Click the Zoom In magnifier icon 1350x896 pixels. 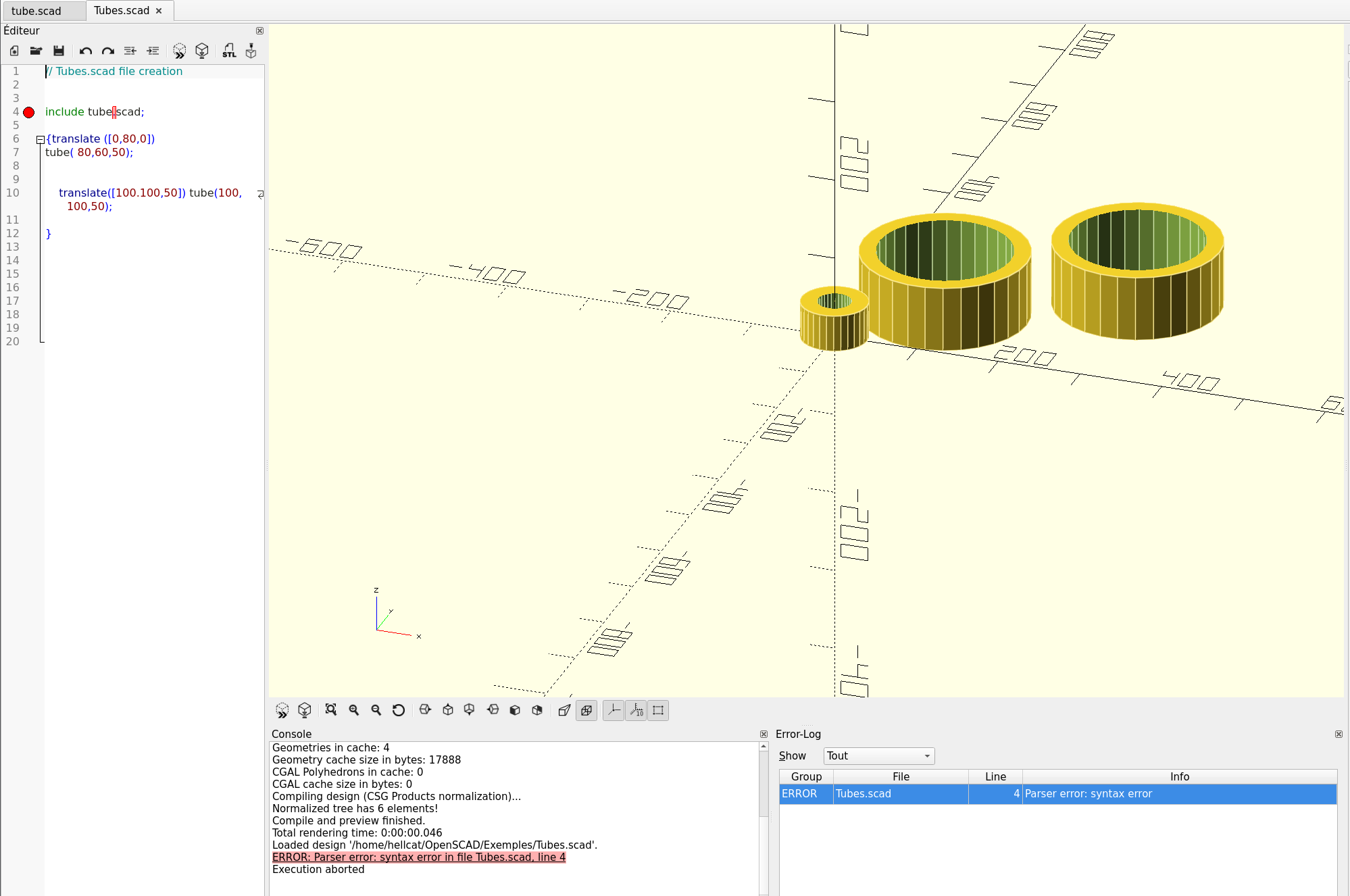pos(353,710)
